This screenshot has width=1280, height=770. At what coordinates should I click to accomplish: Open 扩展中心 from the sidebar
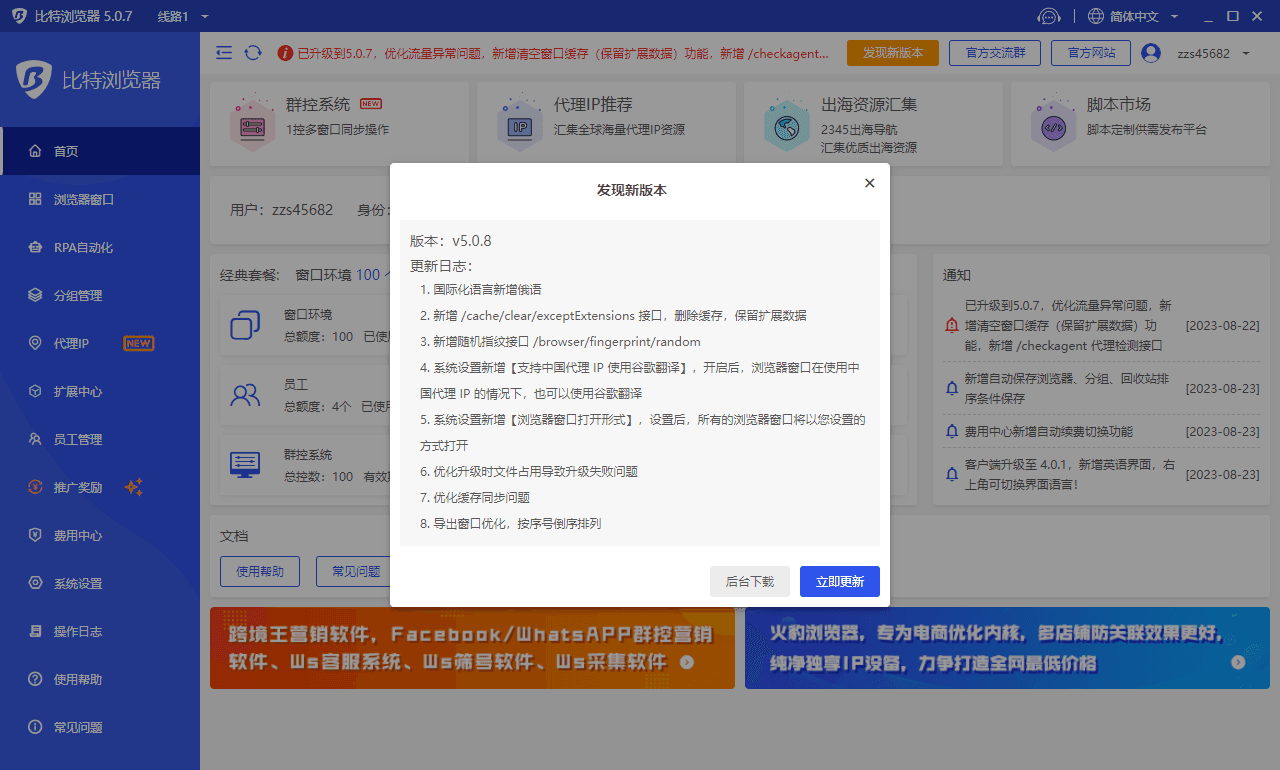tap(78, 392)
